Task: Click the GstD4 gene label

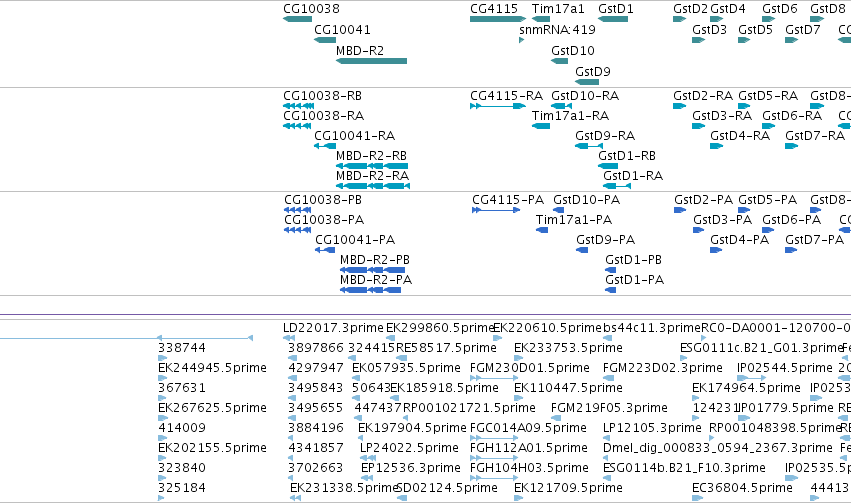Action: pyautogui.click(x=728, y=9)
